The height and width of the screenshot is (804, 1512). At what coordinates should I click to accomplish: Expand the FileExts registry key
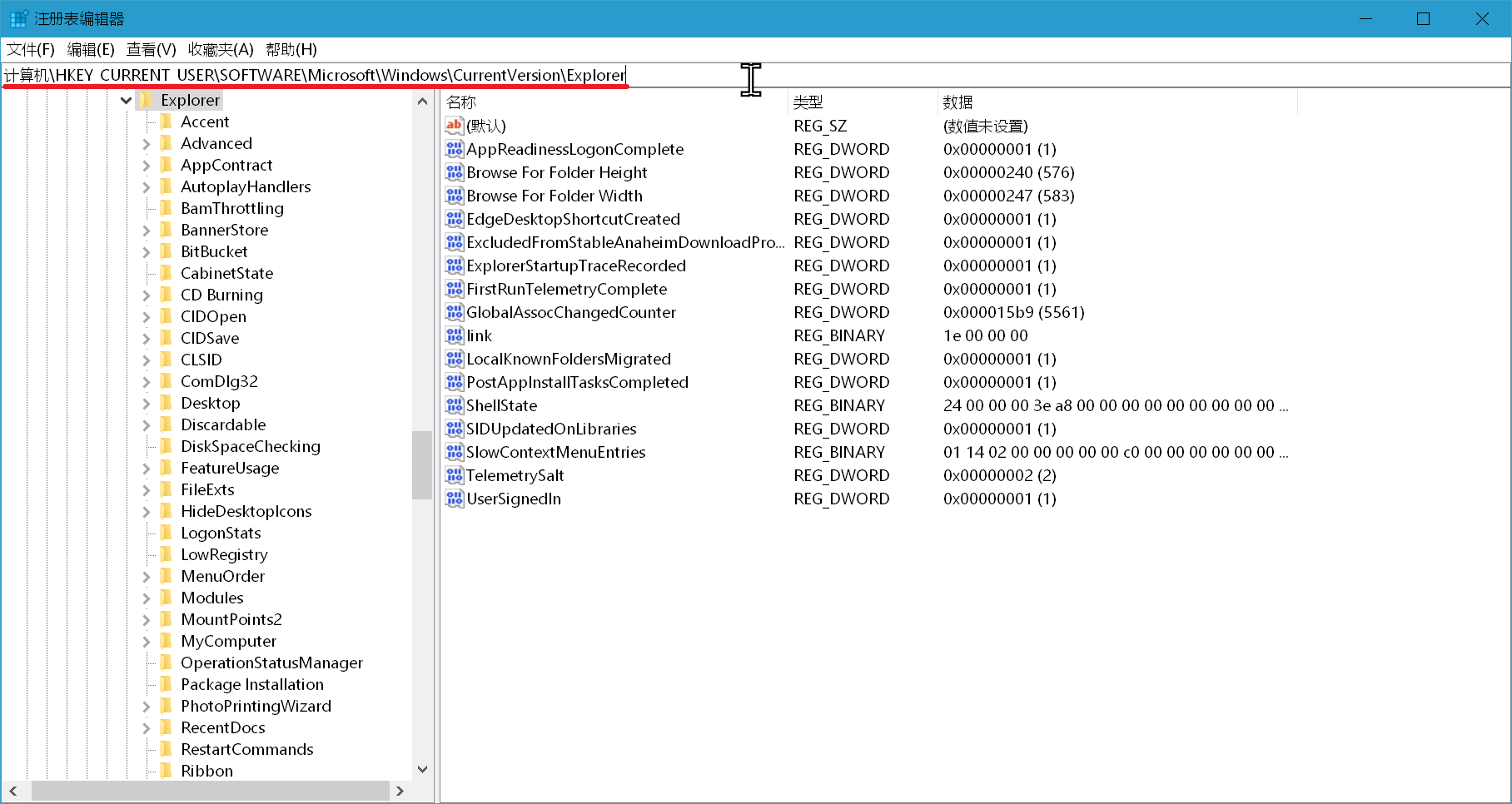point(147,490)
